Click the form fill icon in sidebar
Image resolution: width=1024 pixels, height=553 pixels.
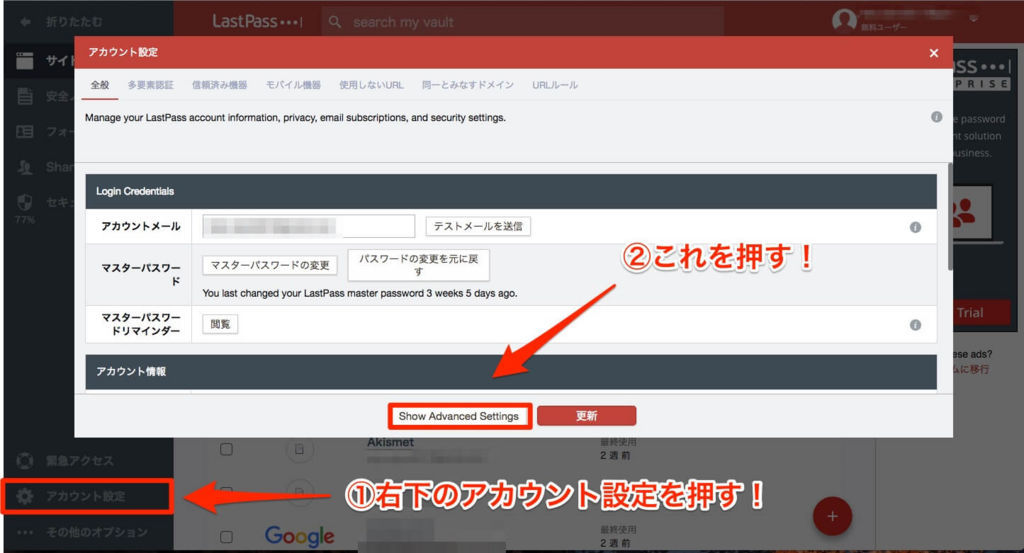pos(25,132)
